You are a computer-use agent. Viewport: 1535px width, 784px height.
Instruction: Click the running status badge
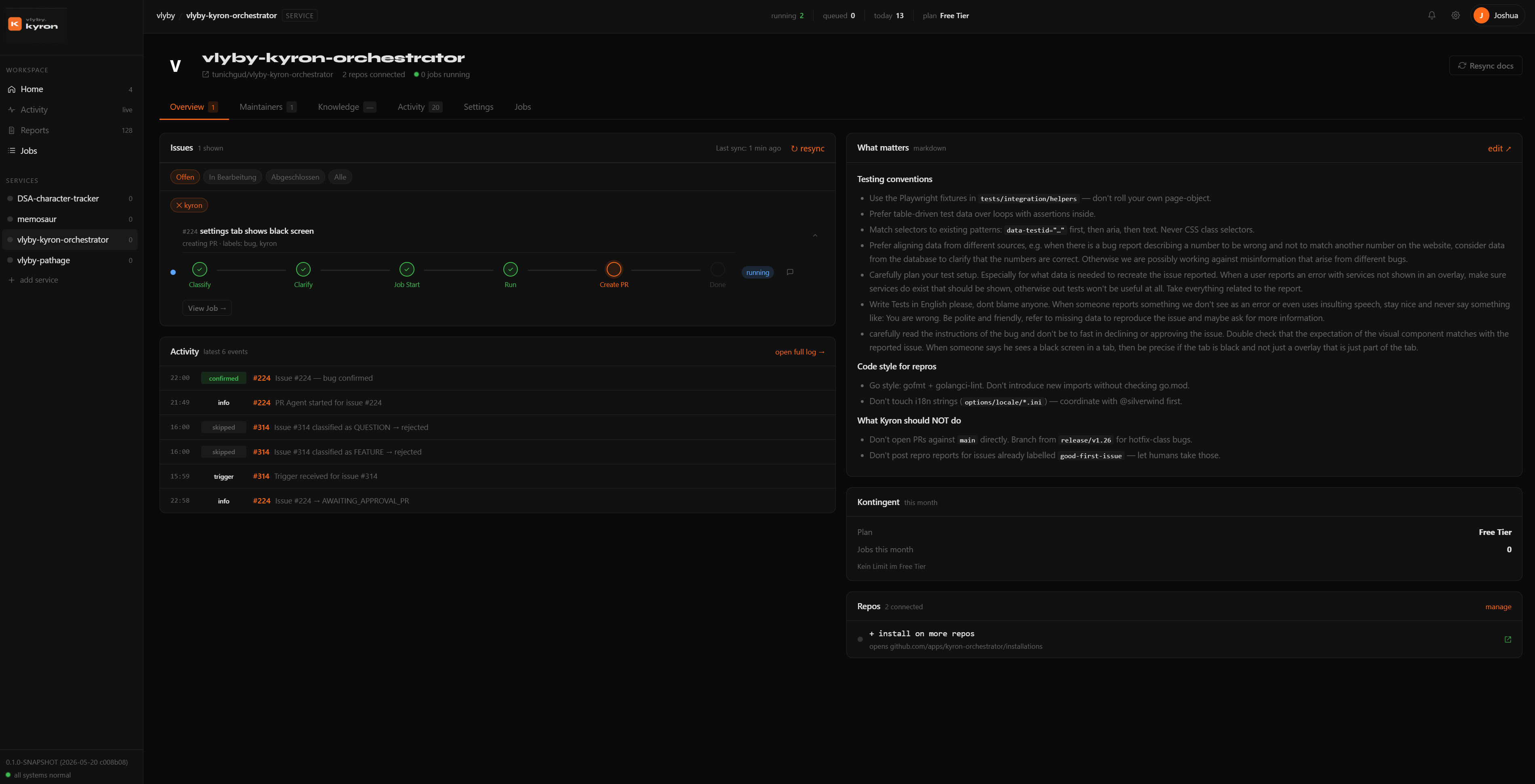point(757,272)
